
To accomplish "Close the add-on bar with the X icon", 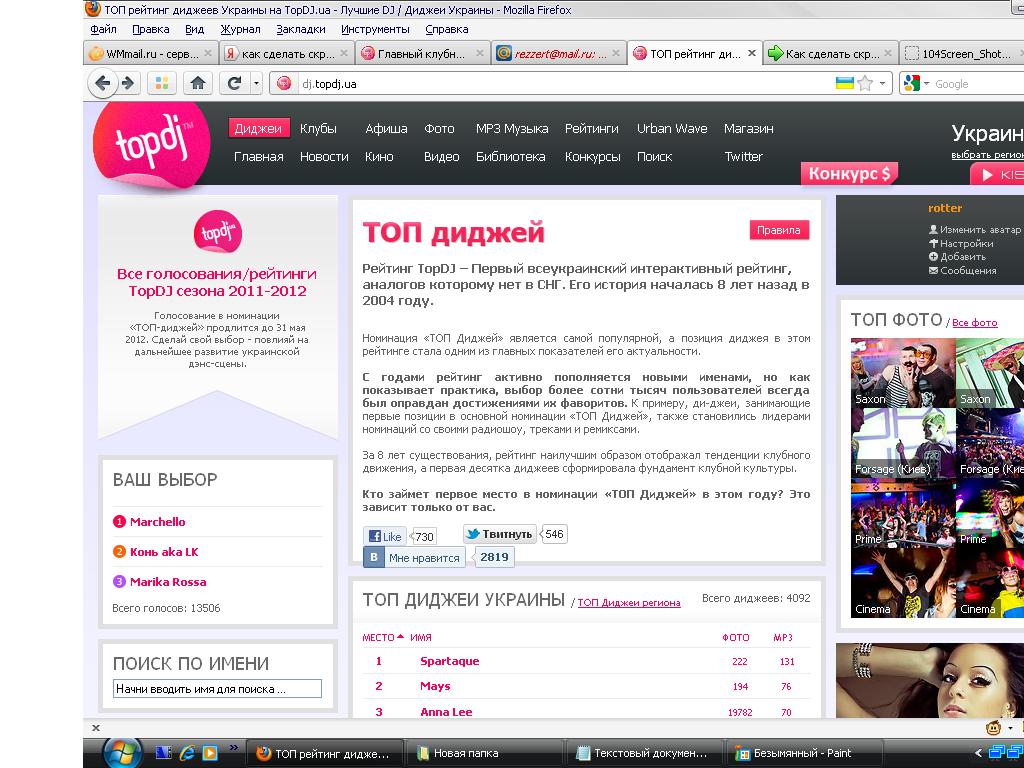I will (x=96, y=728).
